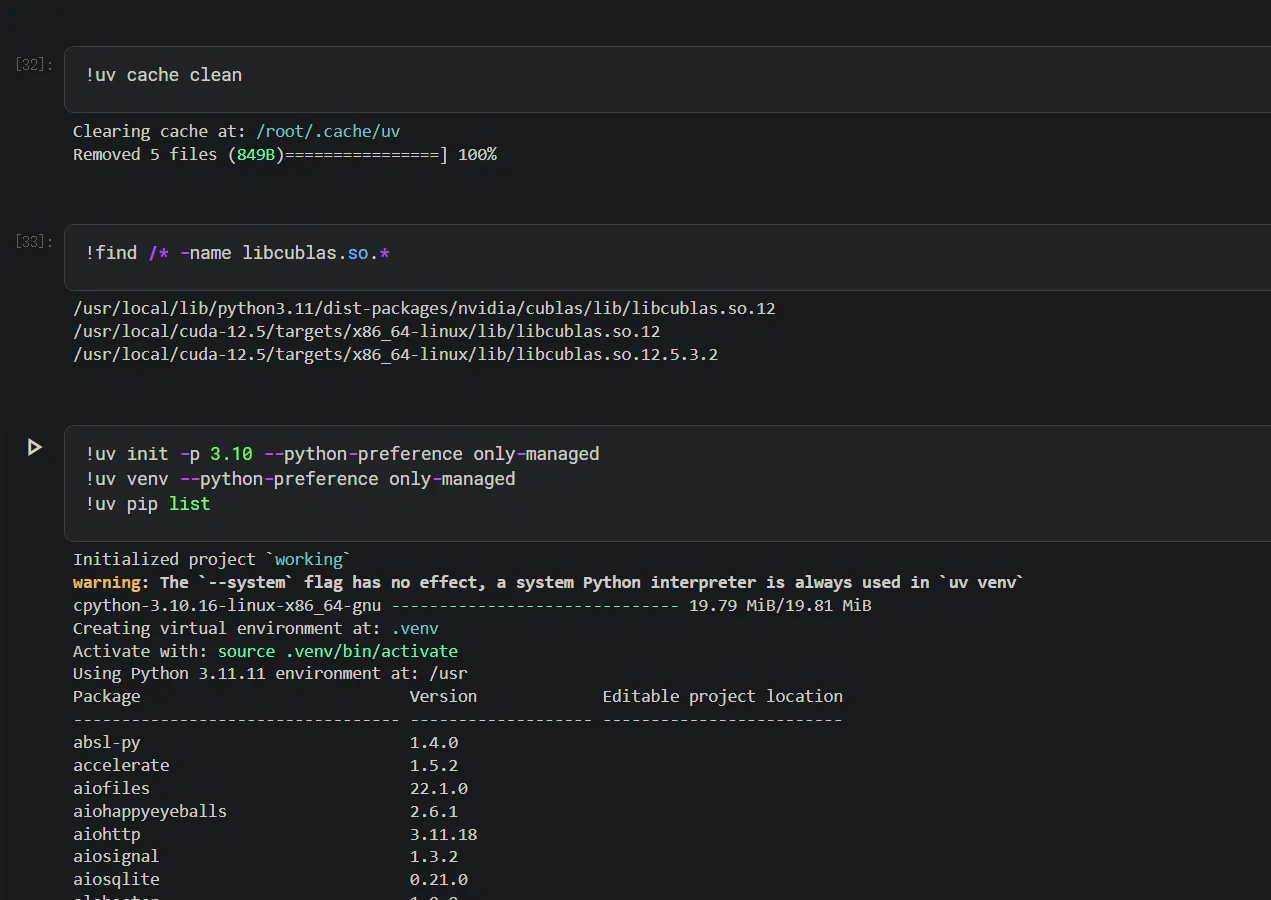Click the /root/.cache/uv path in output

coord(328,131)
